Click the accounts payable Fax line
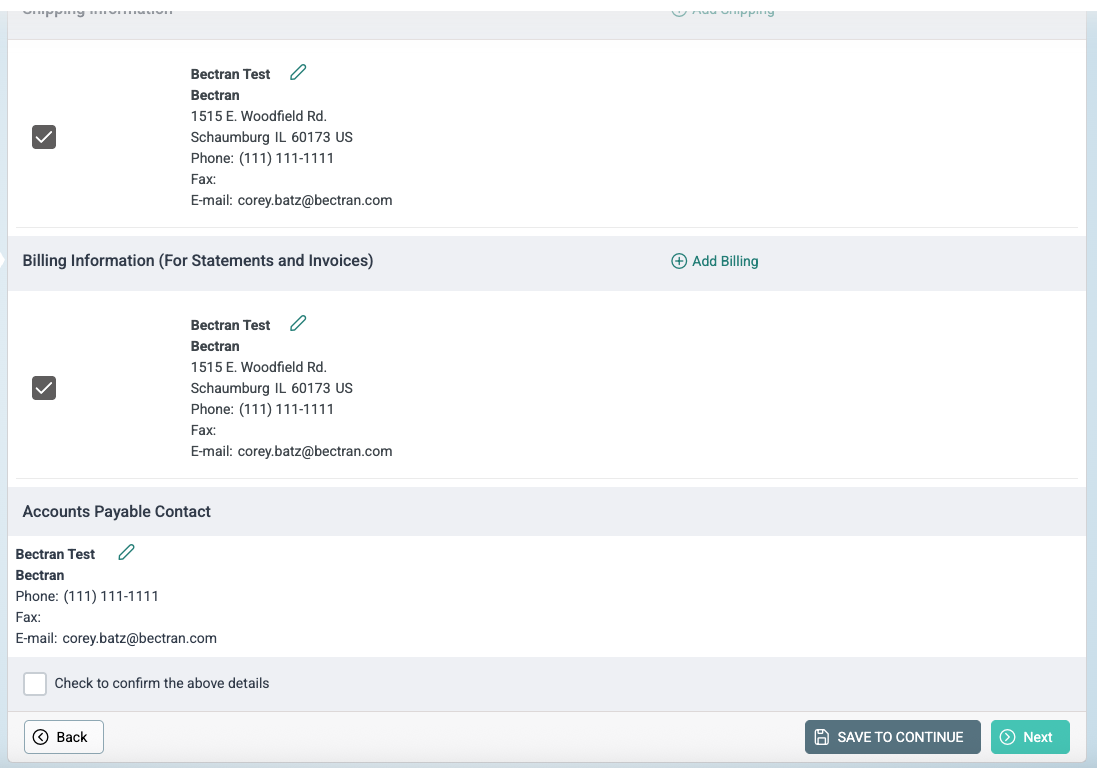Image resolution: width=1097 pixels, height=768 pixels. [28, 617]
